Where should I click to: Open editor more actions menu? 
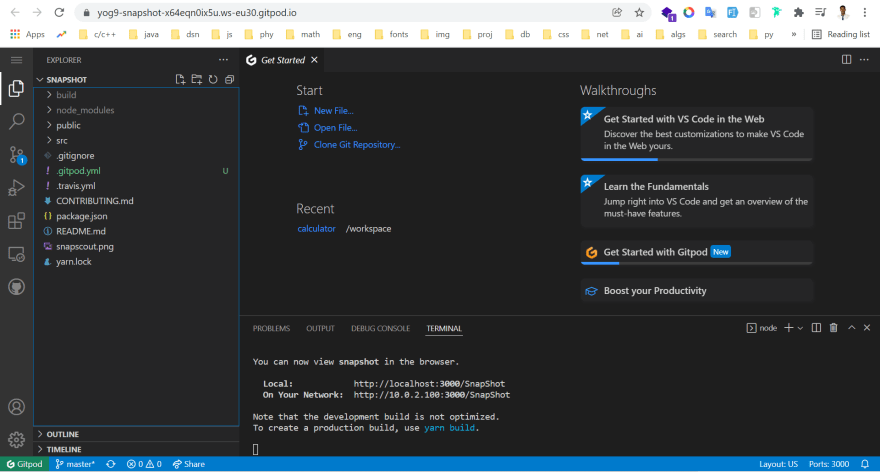[x=864, y=59]
